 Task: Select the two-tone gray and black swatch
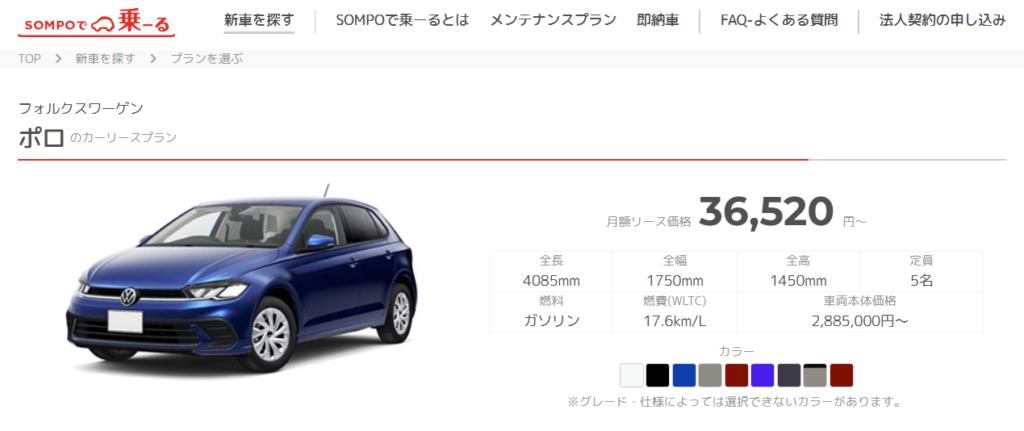[815, 375]
